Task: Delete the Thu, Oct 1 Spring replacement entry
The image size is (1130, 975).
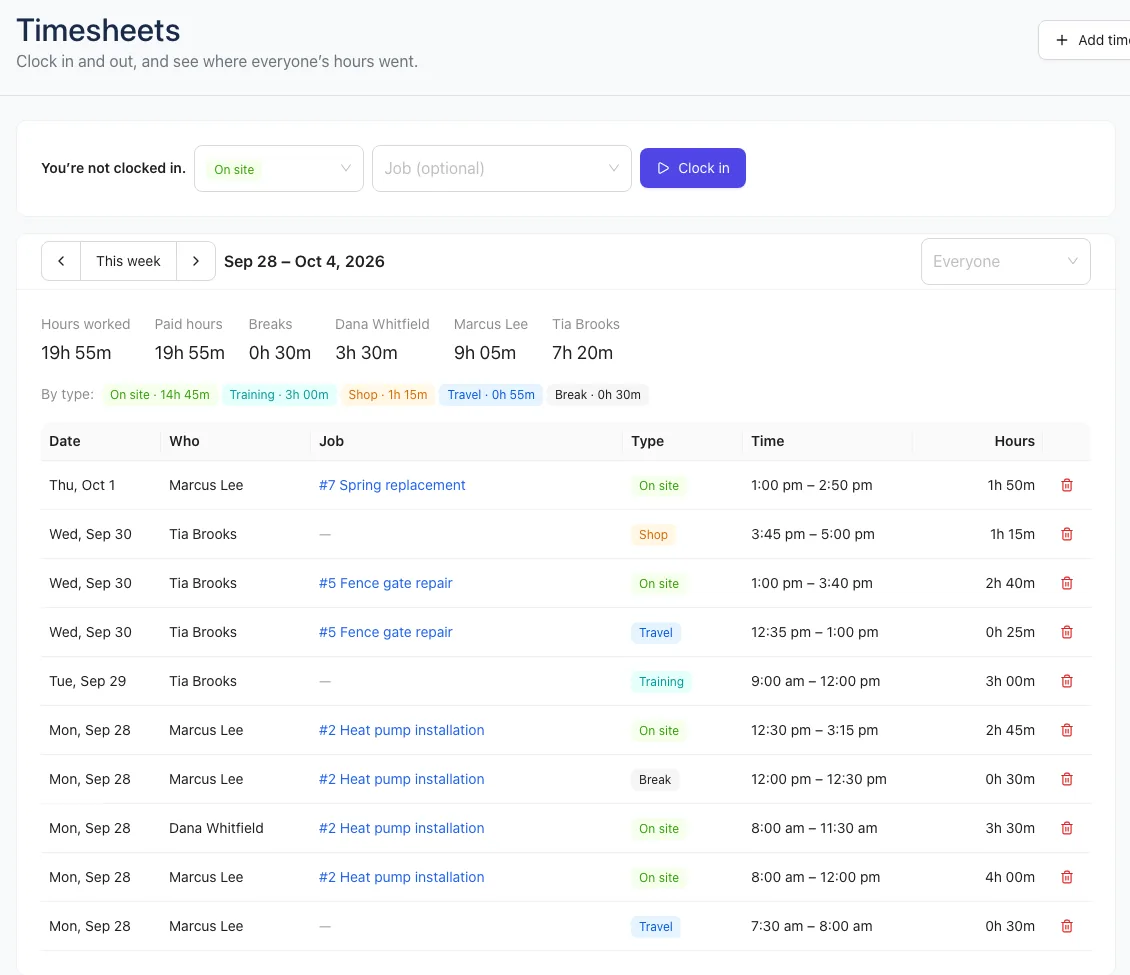Action: pyautogui.click(x=1067, y=485)
